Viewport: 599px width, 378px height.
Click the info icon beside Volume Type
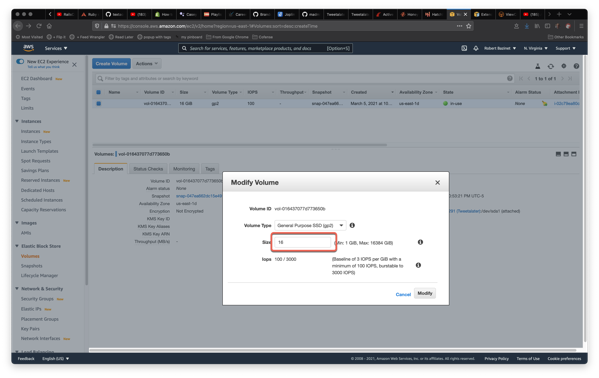point(352,225)
